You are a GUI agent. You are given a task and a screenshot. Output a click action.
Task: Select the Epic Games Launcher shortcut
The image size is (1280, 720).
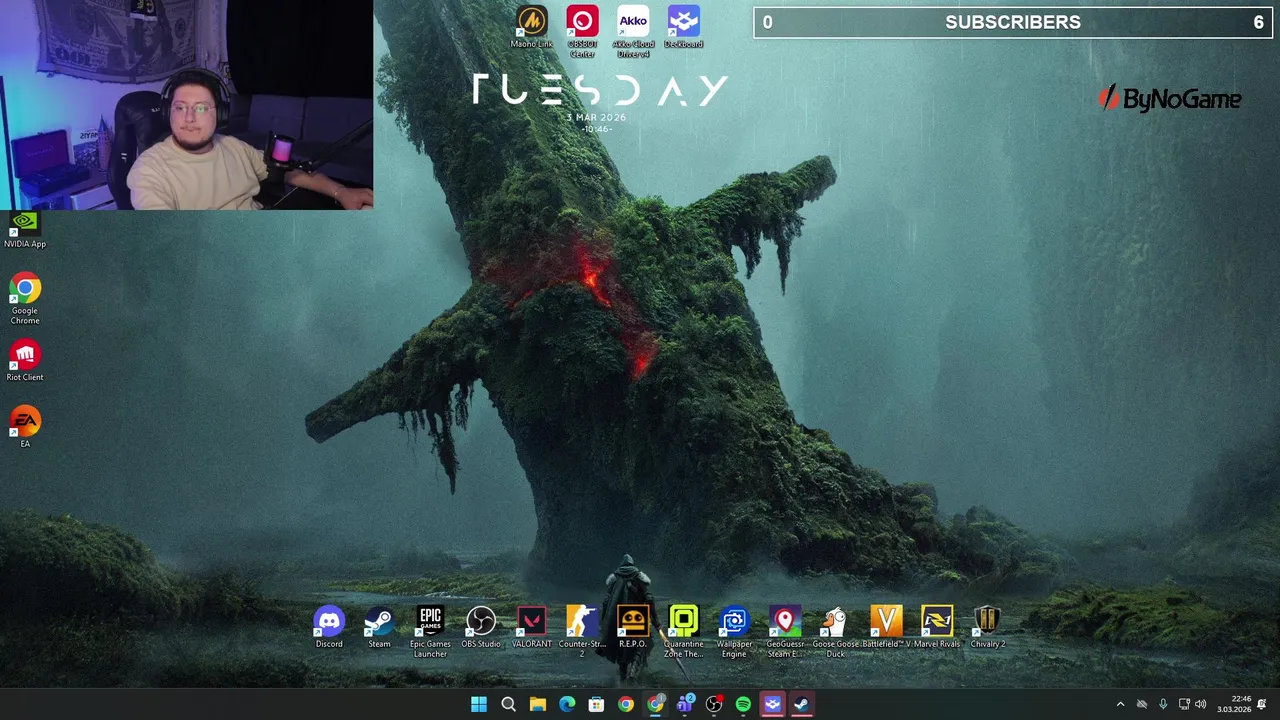click(x=430, y=632)
